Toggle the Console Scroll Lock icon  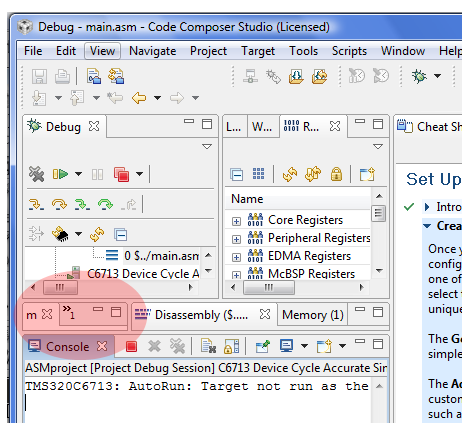(232, 346)
